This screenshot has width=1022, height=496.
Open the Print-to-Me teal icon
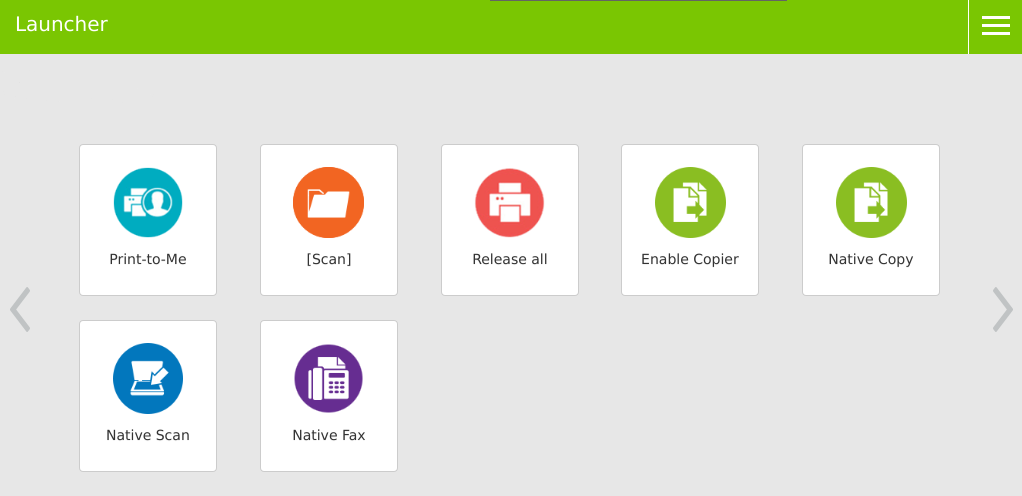coord(148,202)
